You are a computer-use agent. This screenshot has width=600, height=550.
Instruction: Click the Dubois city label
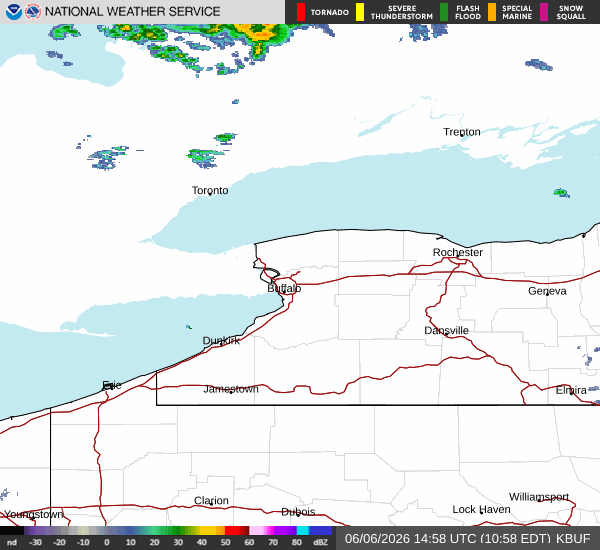298,512
